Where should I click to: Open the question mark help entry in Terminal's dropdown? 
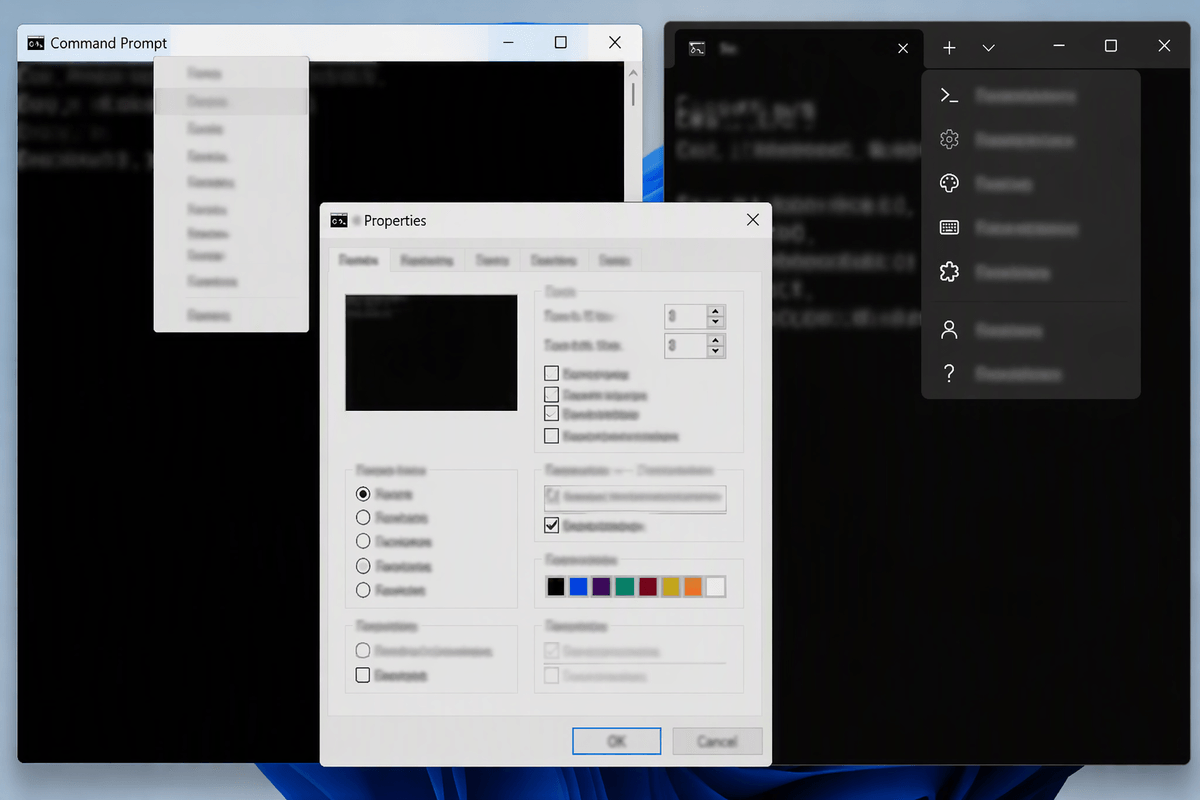1031,374
